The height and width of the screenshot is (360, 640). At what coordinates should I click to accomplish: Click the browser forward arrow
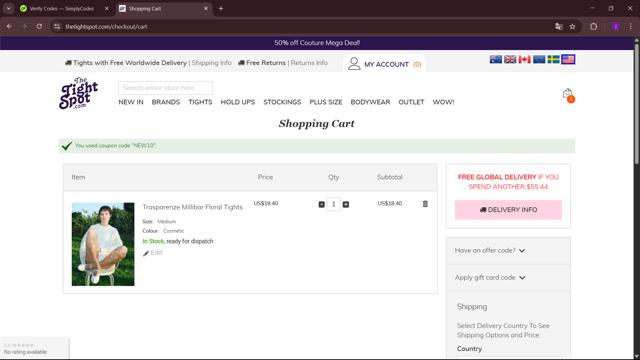[x=24, y=27]
